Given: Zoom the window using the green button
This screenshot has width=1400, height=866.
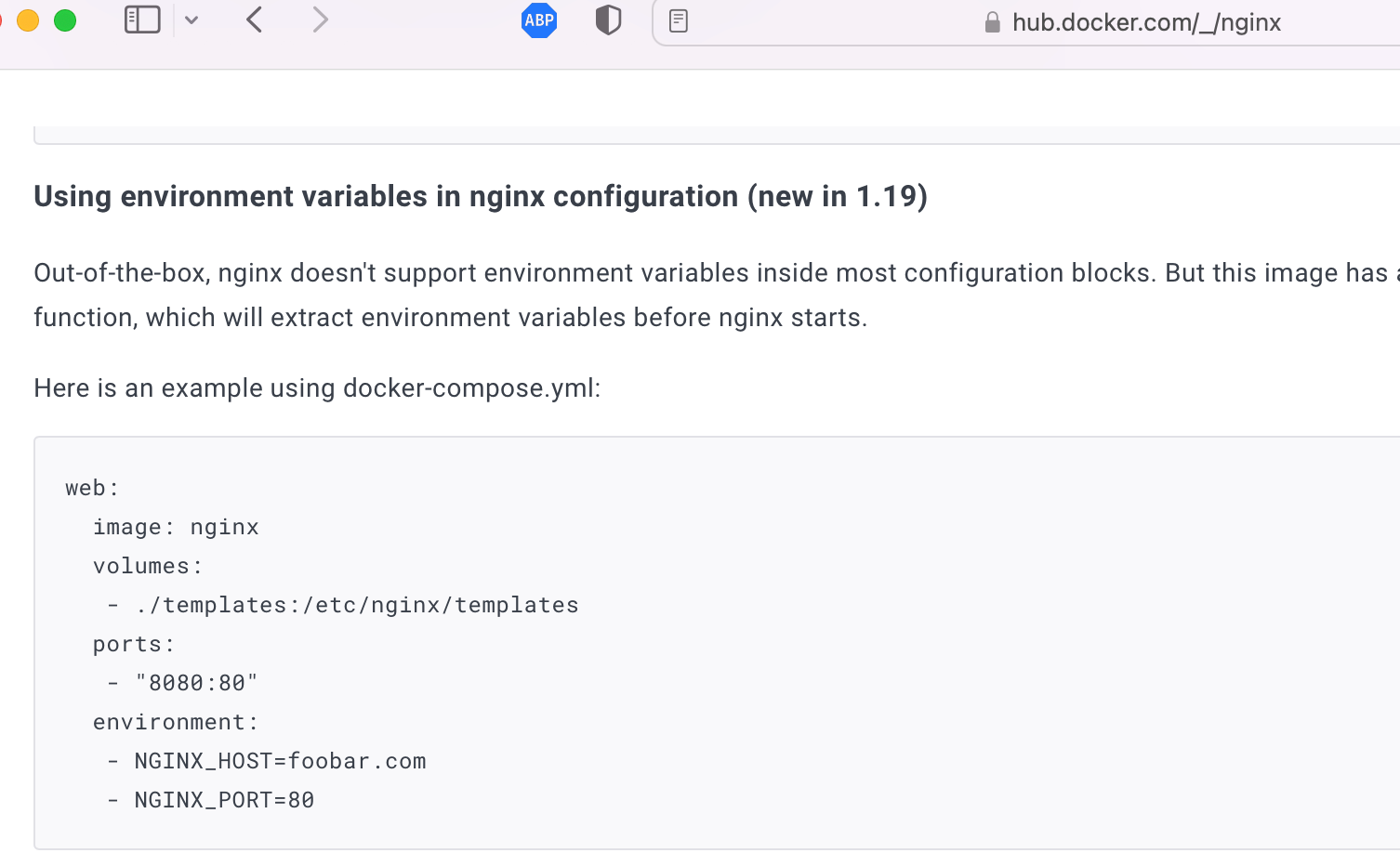Looking at the screenshot, I should click(65, 20).
